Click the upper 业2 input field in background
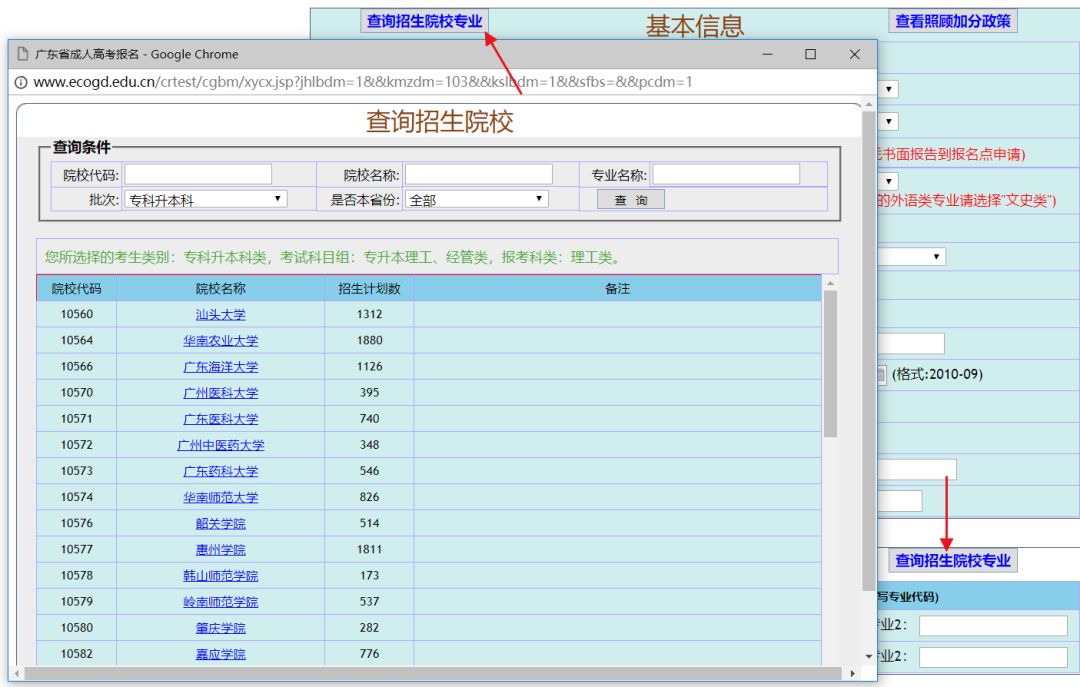Viewport: 1080px width, 687px height. pos(993,626)
